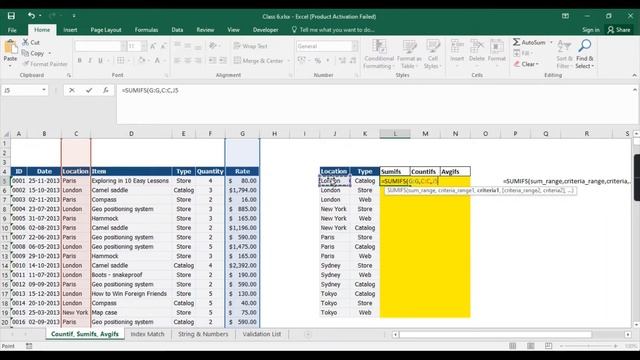Add a new sheet with plus icon
Screen dimensions: 640x360
click(308, 334)
